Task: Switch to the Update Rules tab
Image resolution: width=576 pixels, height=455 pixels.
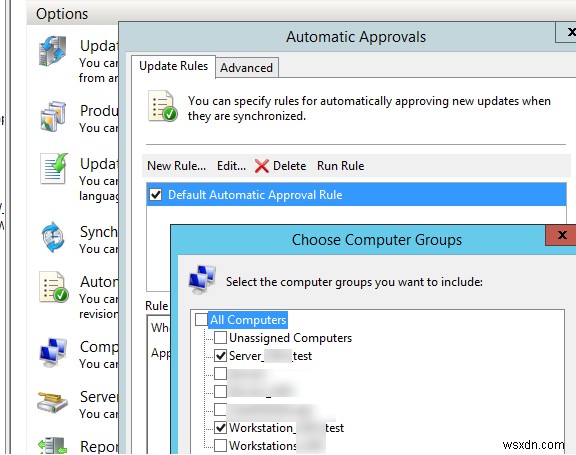Action: tap(173, 66)
